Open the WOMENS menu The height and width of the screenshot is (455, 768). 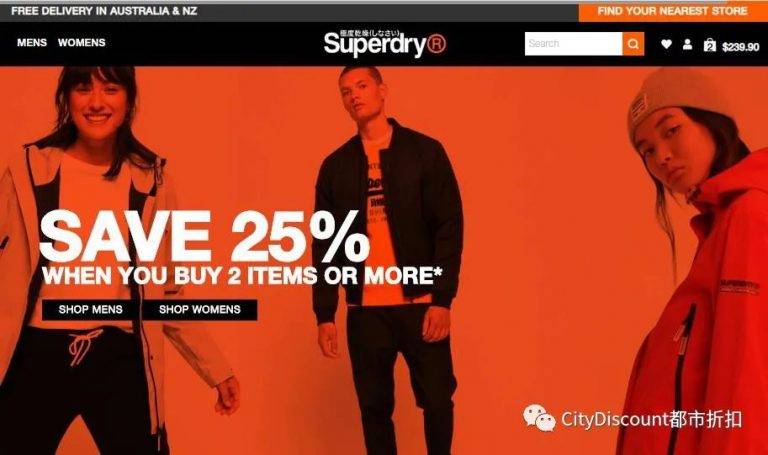(x=81, y=43)
